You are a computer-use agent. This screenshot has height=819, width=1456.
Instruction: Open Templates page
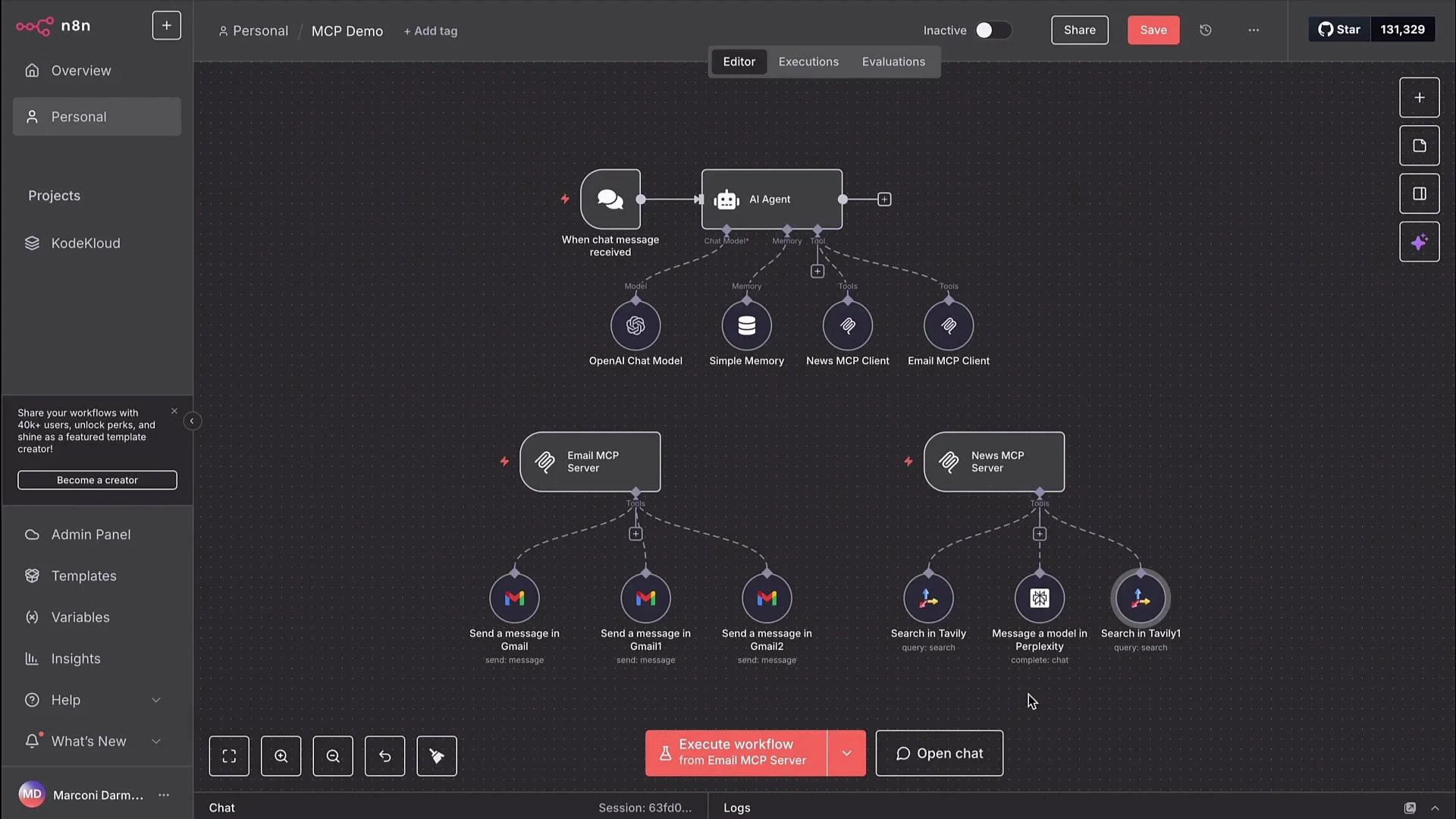[97, 576]
